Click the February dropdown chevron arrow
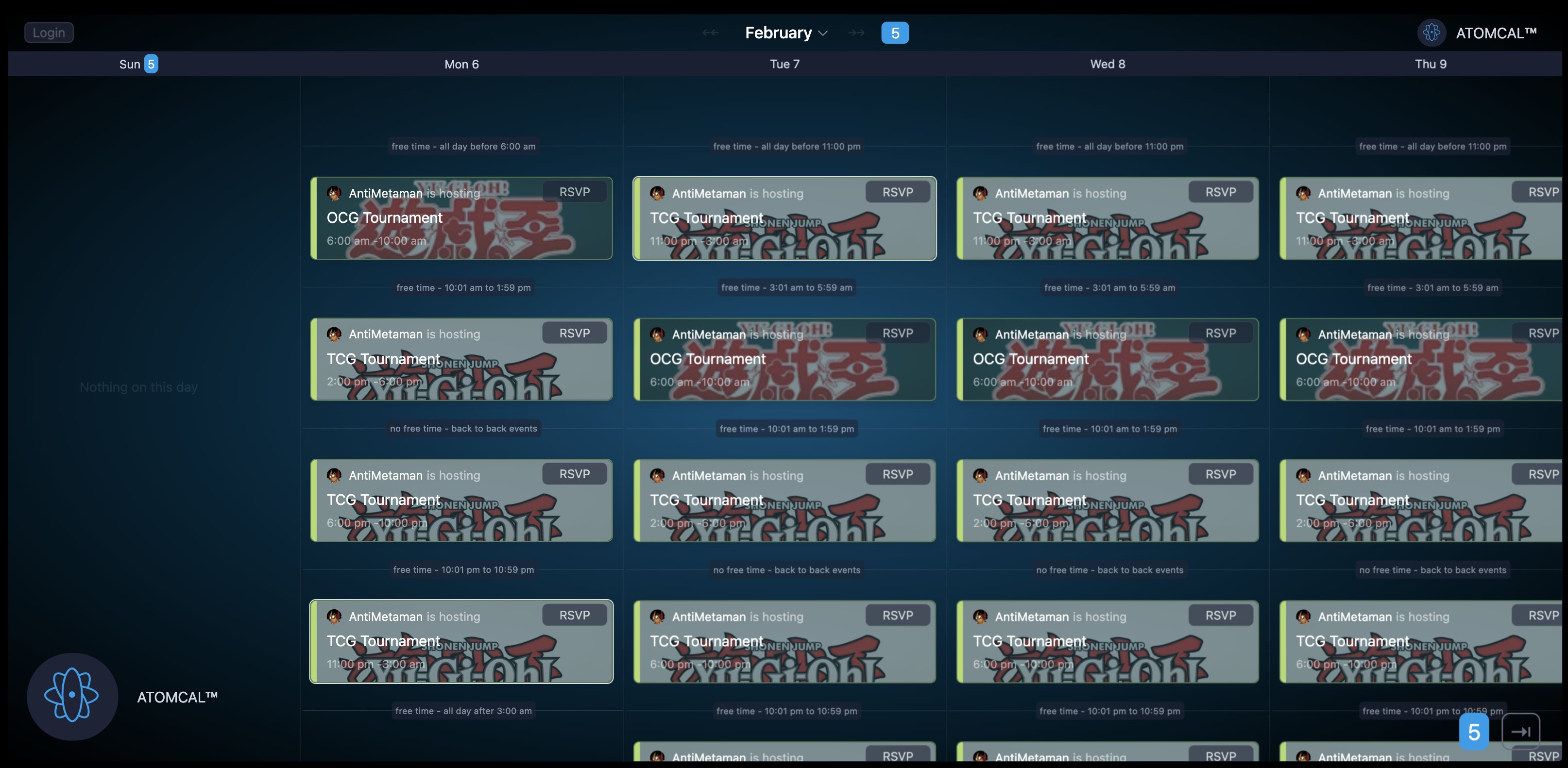Image resolution: width=1568 pixels, height=768 pixels. click(824, 33)
